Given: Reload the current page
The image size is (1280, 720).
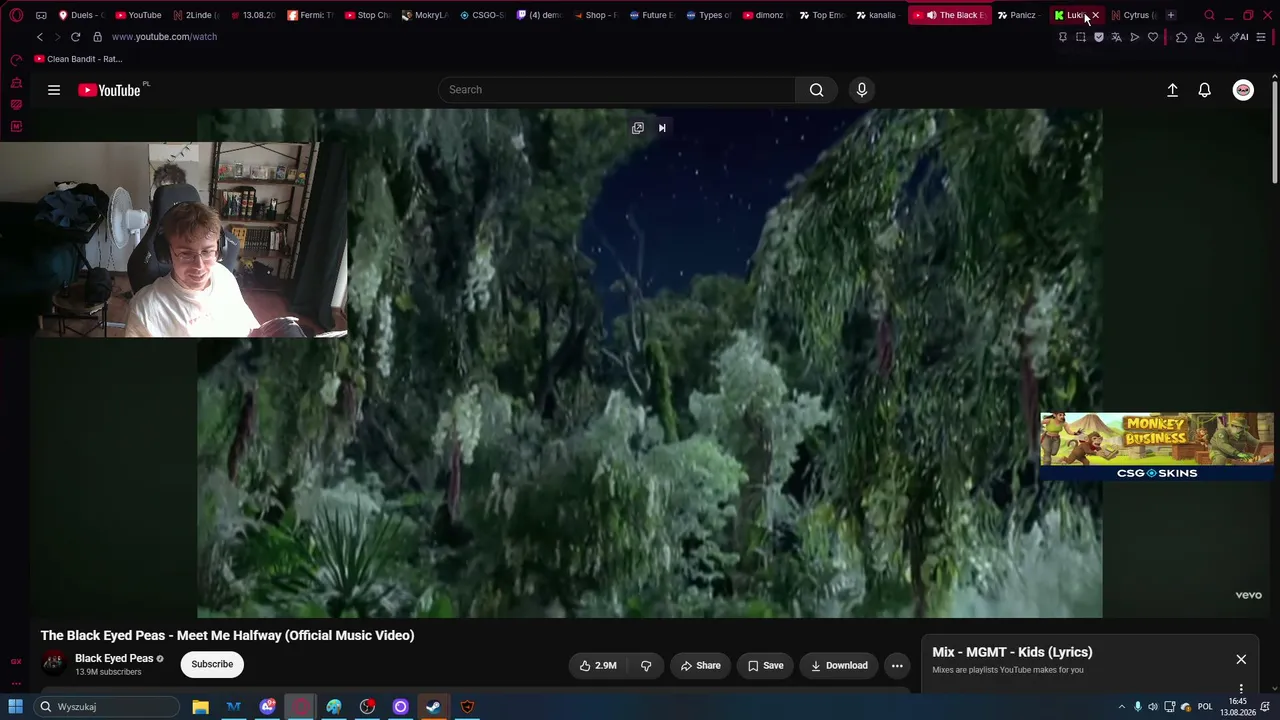Looking at the screenshot, I should pyautogui.click(x=75, y=37).
